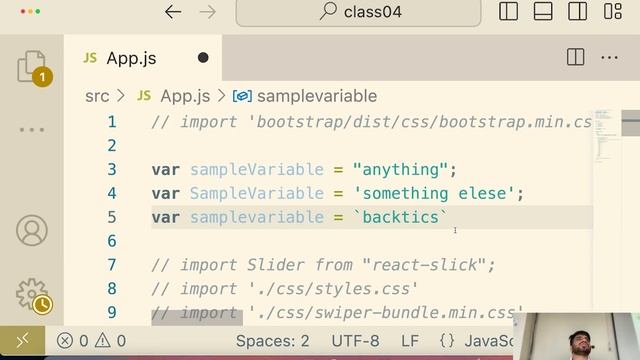
Task: Change indentation via Spaces: 2
Action: click(272, 341)
